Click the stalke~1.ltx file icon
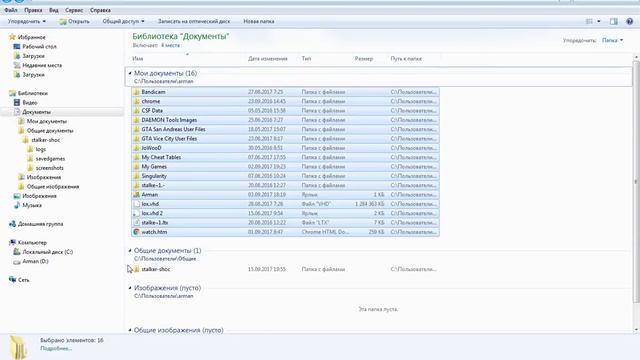 click(136, 223)
